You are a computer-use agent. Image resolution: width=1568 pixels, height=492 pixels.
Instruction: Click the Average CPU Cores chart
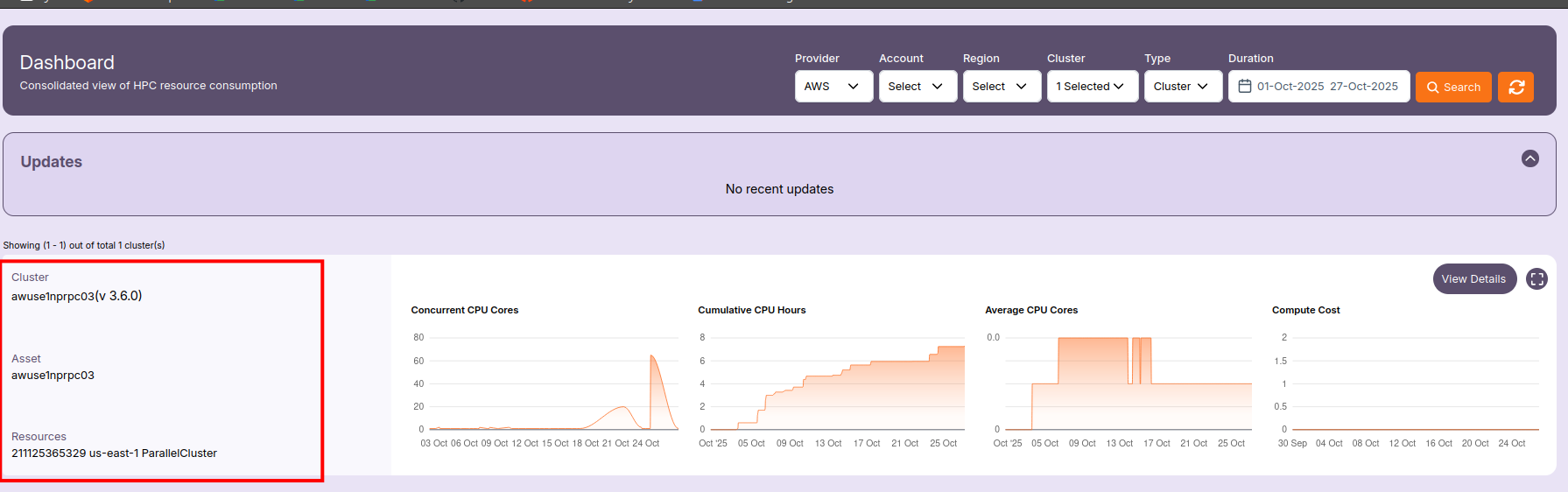coord(1117,378)
